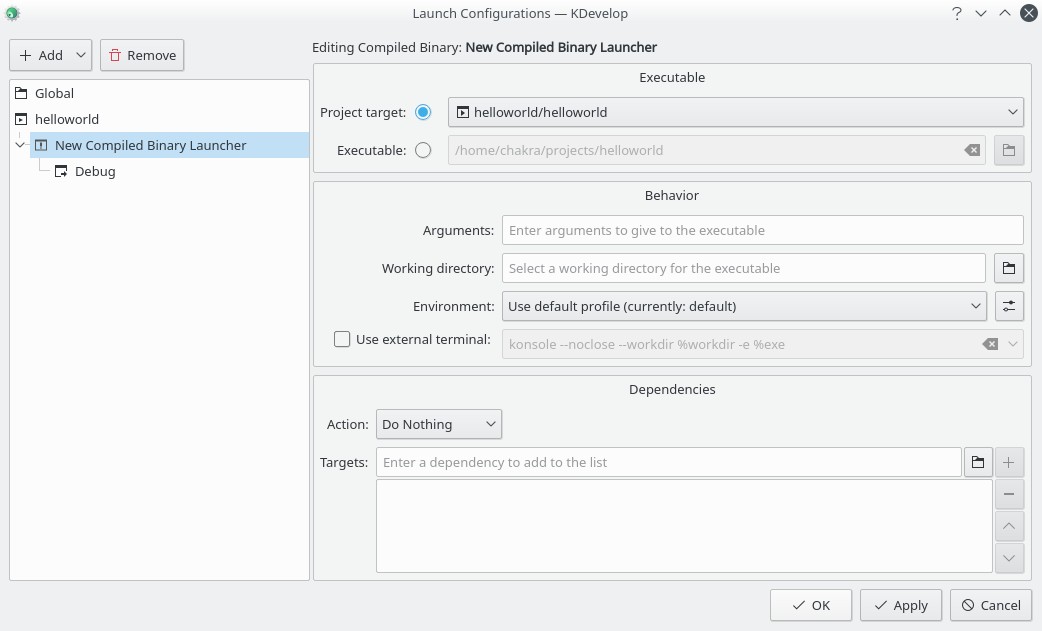The image size is (1042, 631).
Task: Click the Apply button
Action: coord(900,605)
